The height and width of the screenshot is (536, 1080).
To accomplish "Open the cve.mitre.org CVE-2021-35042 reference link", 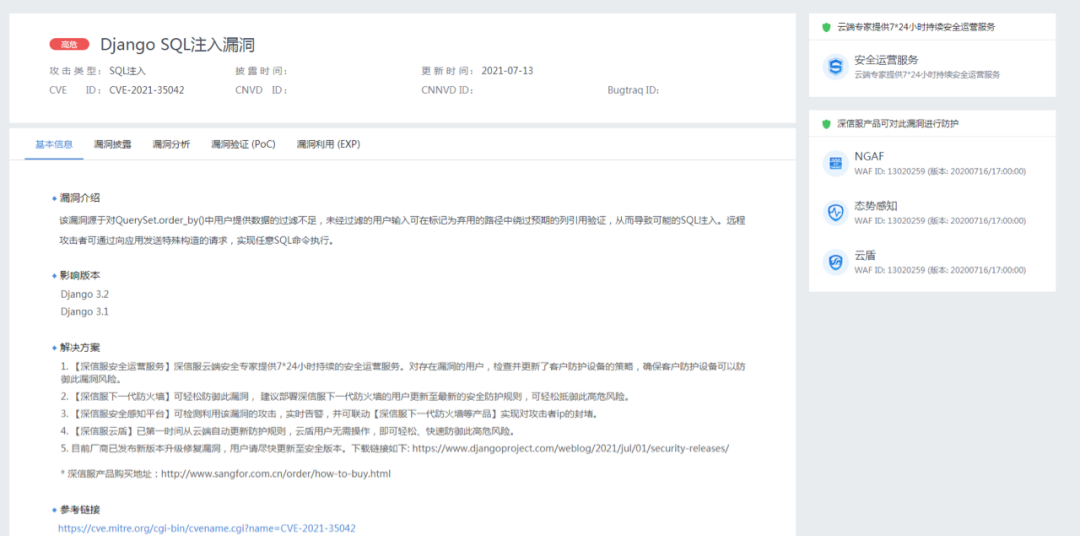I will [207, 528].
